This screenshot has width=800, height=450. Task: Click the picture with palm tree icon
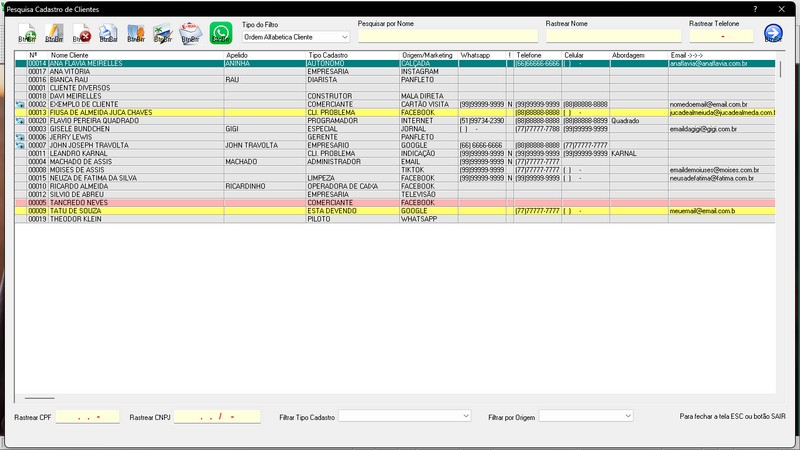click(163, 33)
